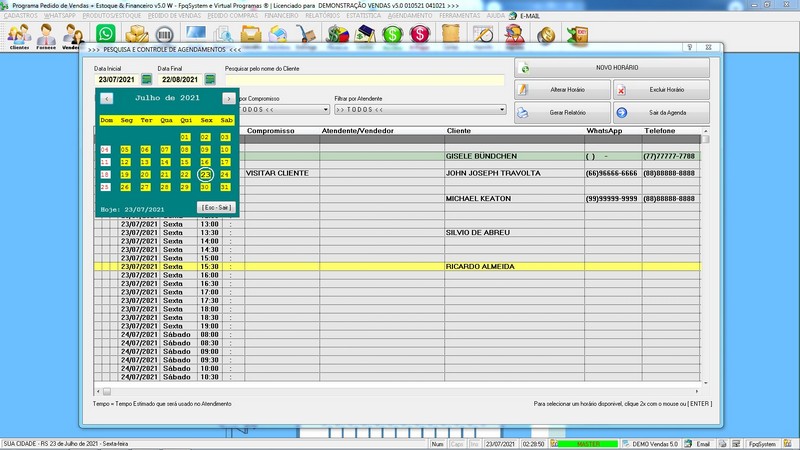This screenshot has height=450, width=800.
Task: Click the vertical scrollbar down arrow
Action: pyautogui.click(x=706, y=383)
